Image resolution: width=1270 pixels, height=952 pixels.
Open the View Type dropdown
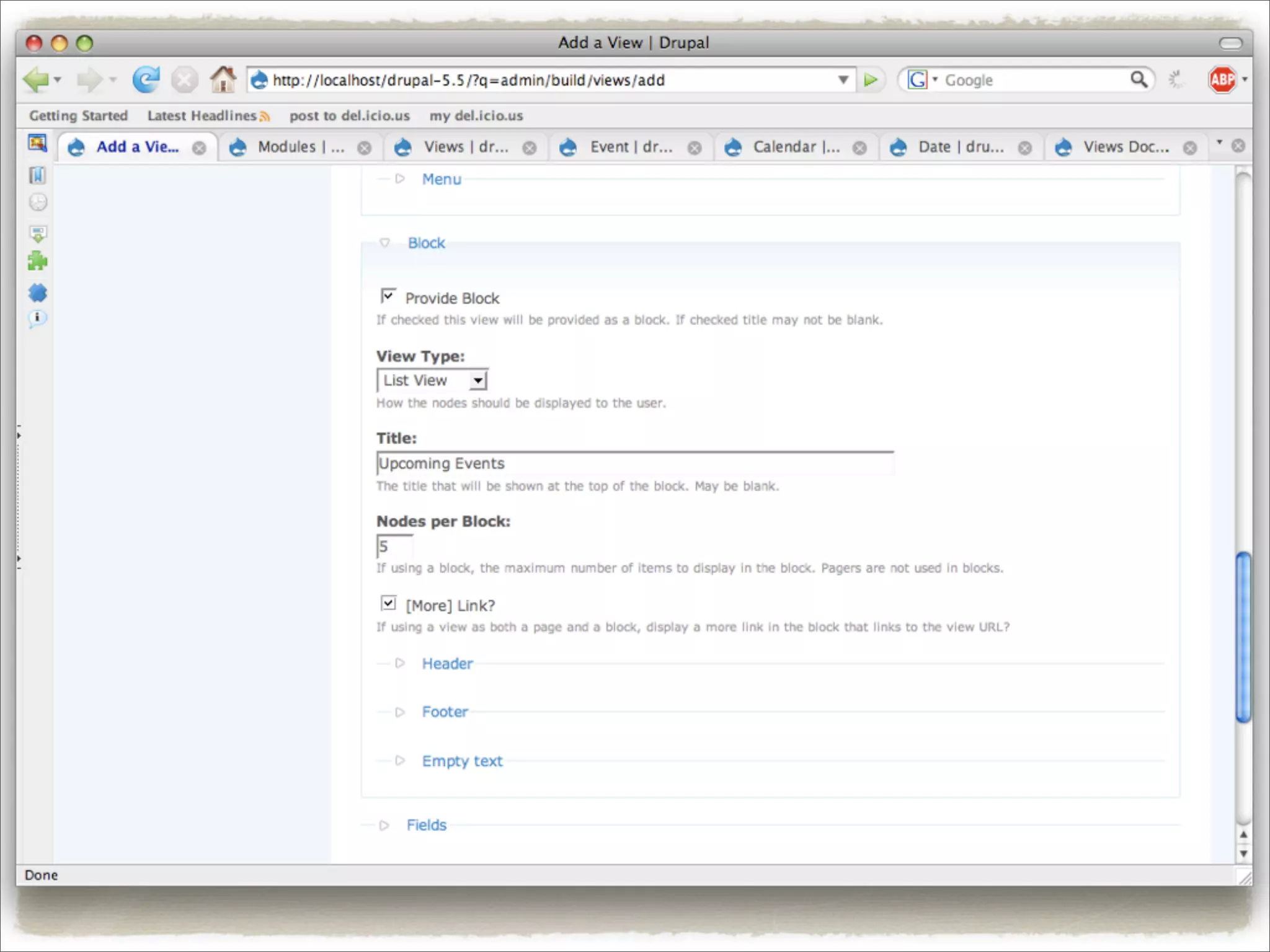point(432,380)
